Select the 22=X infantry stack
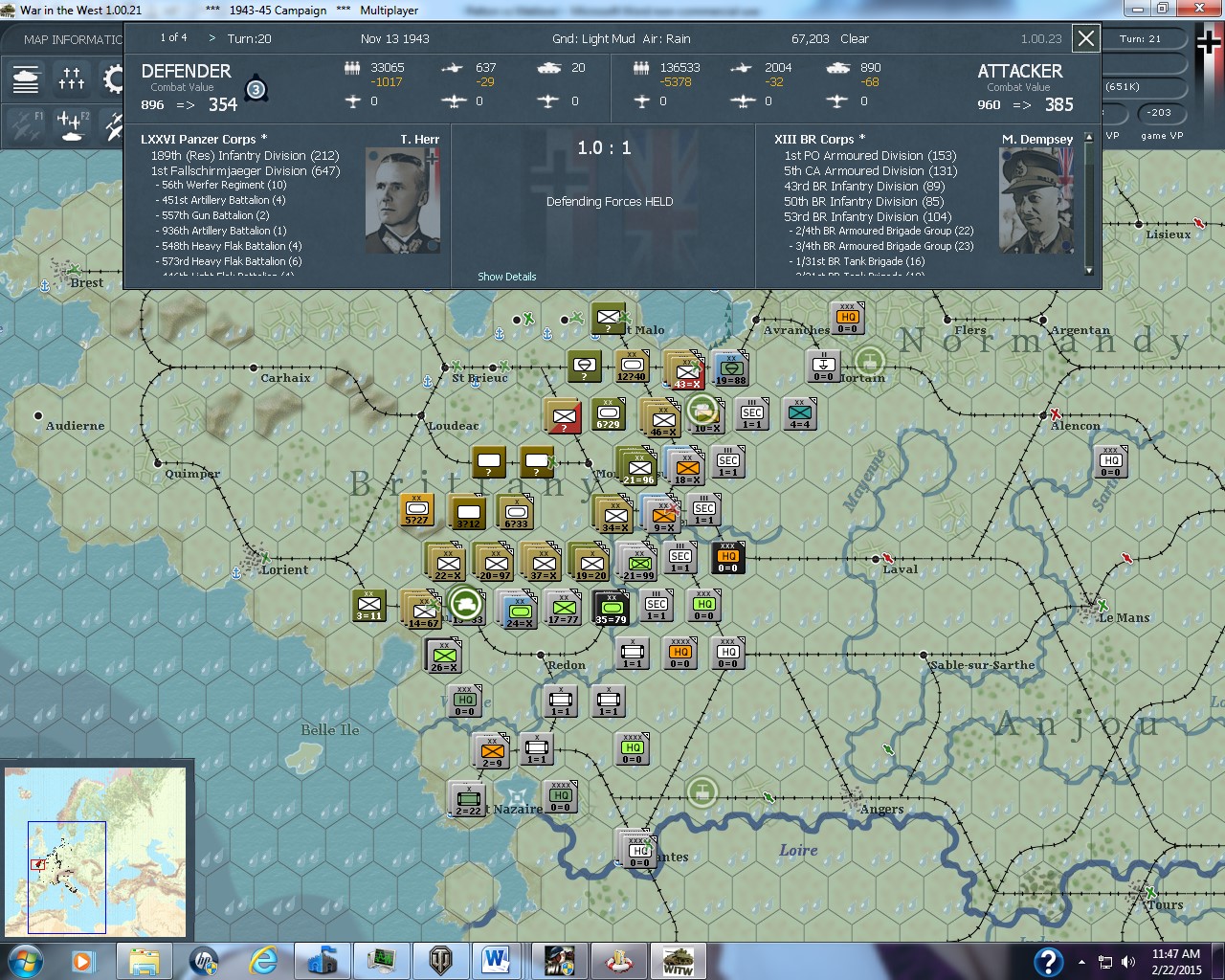The image size is (1225, 980). point(448,563)
